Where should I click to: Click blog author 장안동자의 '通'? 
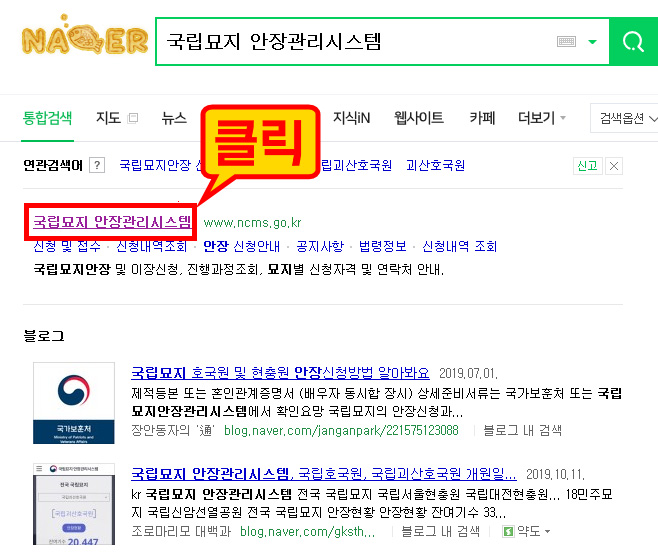click(x=173, y=430)
